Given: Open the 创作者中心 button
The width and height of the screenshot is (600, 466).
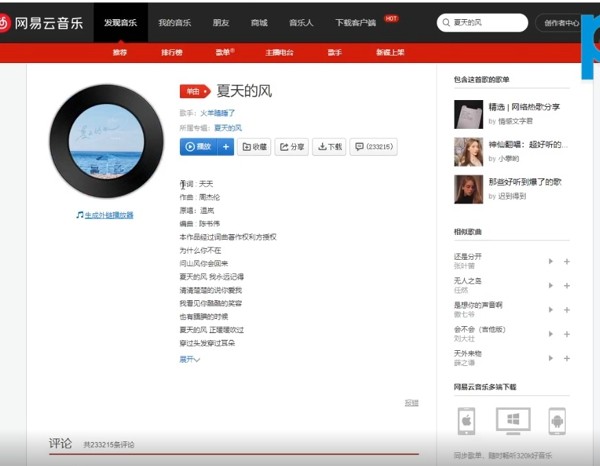Looking at the screenshot, I should [562, 23].
